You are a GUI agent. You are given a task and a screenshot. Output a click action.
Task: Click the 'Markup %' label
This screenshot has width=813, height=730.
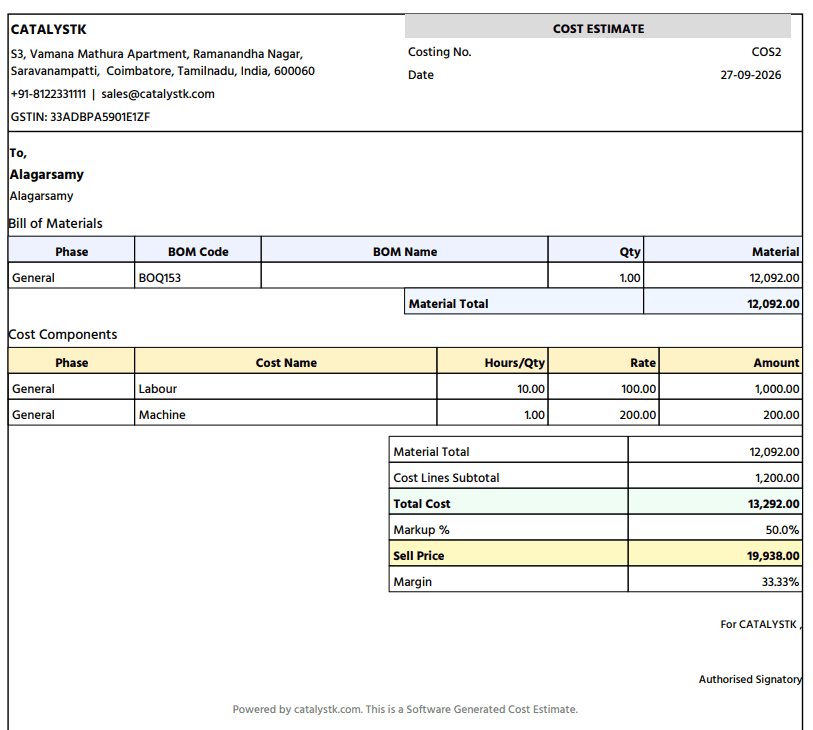coord(422,530)
